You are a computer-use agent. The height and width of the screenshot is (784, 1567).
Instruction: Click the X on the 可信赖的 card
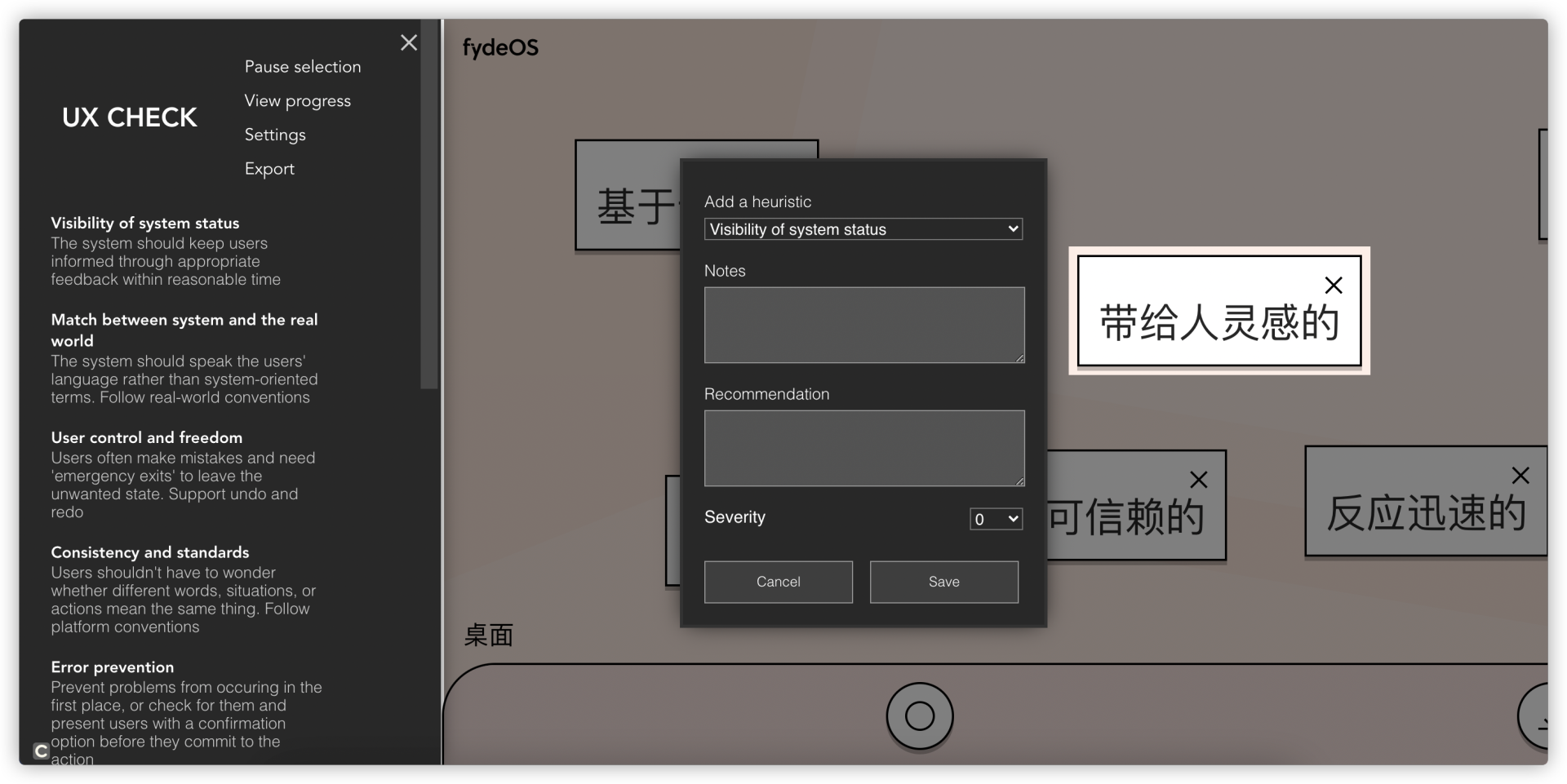1198,480
